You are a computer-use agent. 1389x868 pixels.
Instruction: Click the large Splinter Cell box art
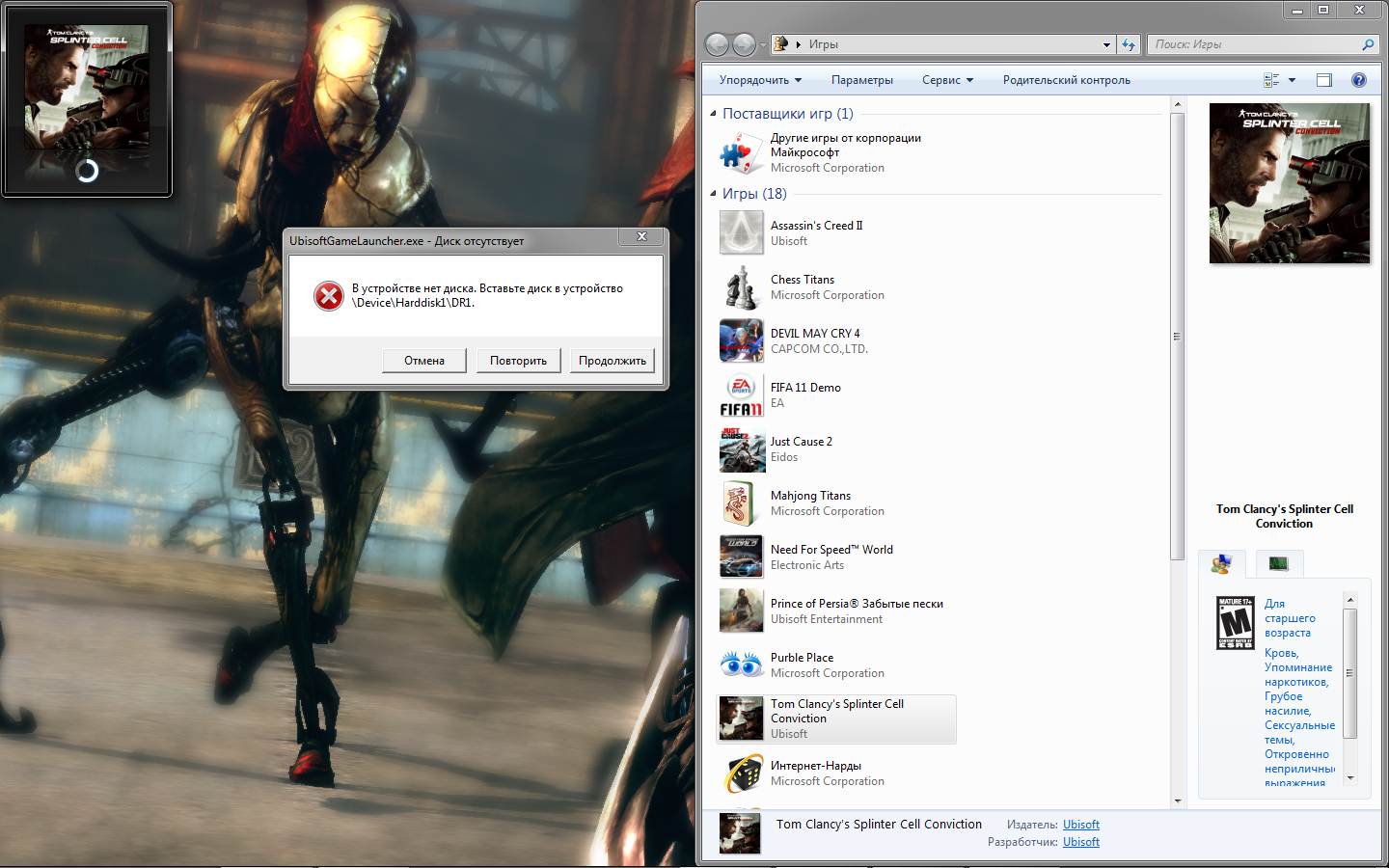[1290, 183]
